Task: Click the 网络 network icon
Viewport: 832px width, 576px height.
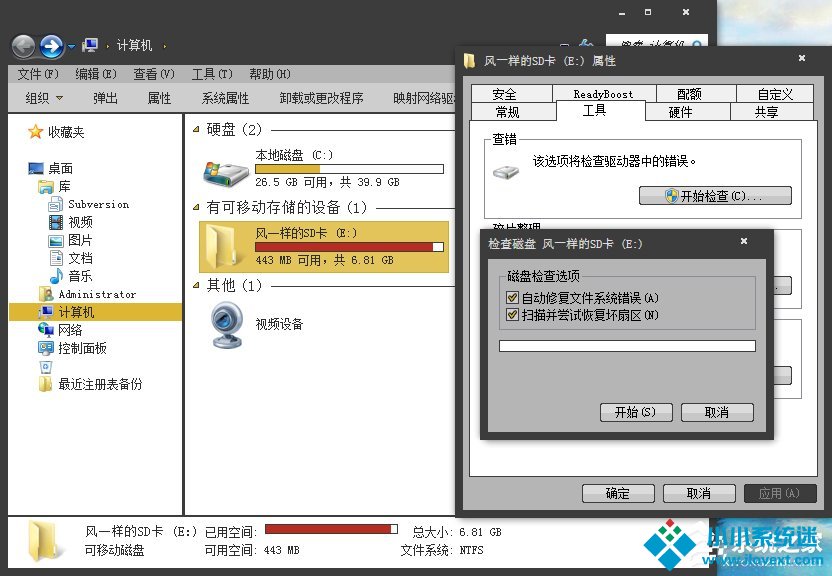Action: point(46,330)
